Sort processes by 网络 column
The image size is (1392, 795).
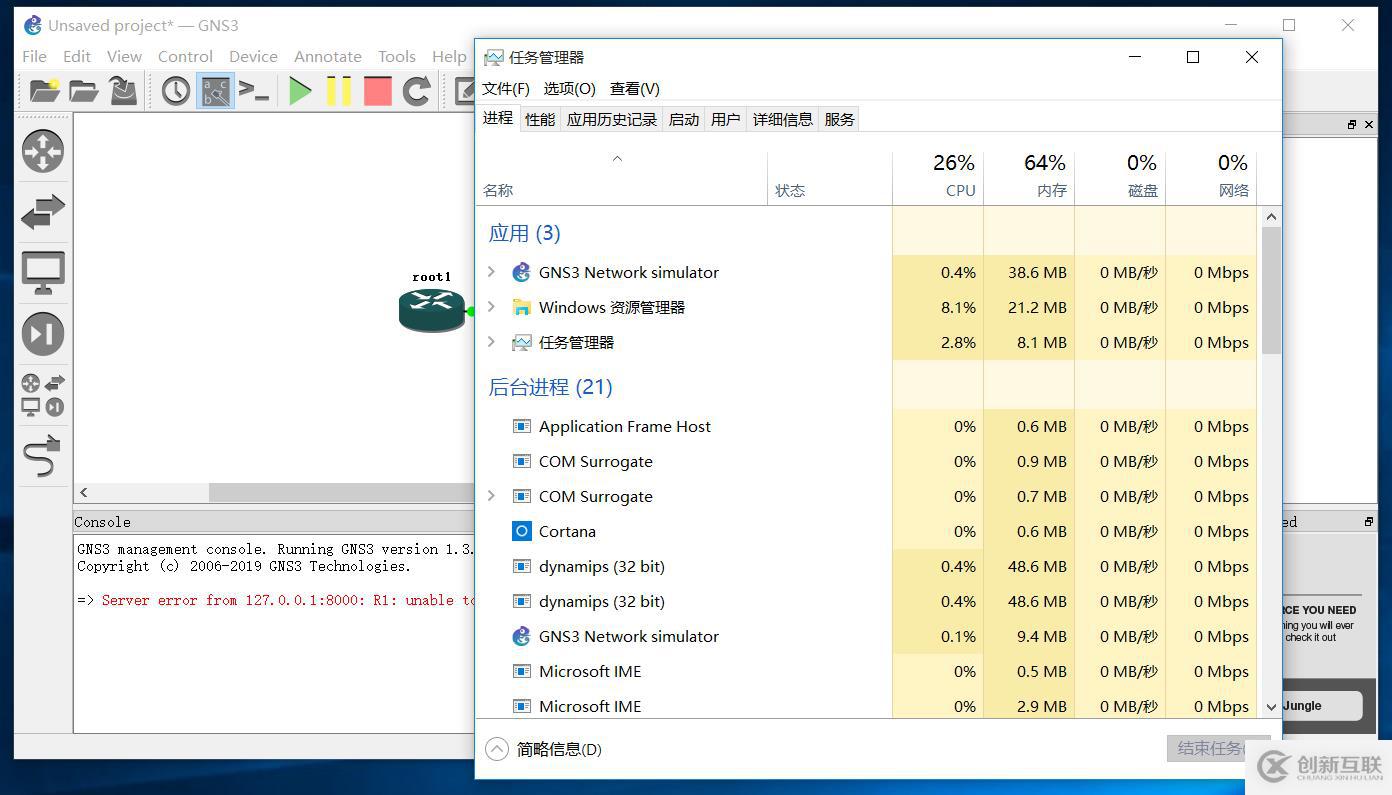click(x=1211, y=176)
